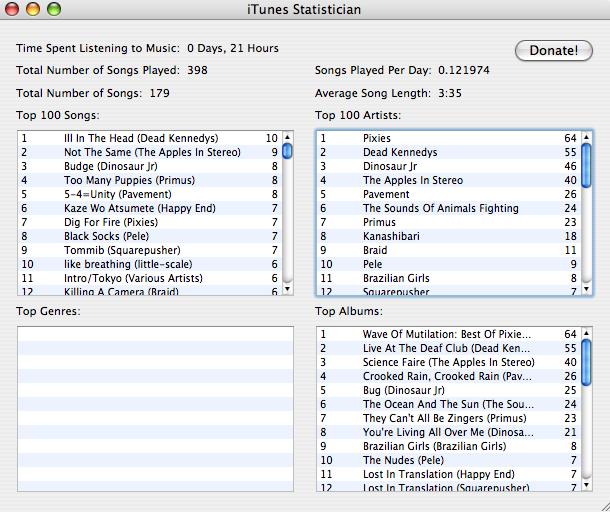The image size is (610, 512).
Task: Click the scroll up arrow in Top 100 Artists list
Action: pyautogui.click(x=586, y=137)
